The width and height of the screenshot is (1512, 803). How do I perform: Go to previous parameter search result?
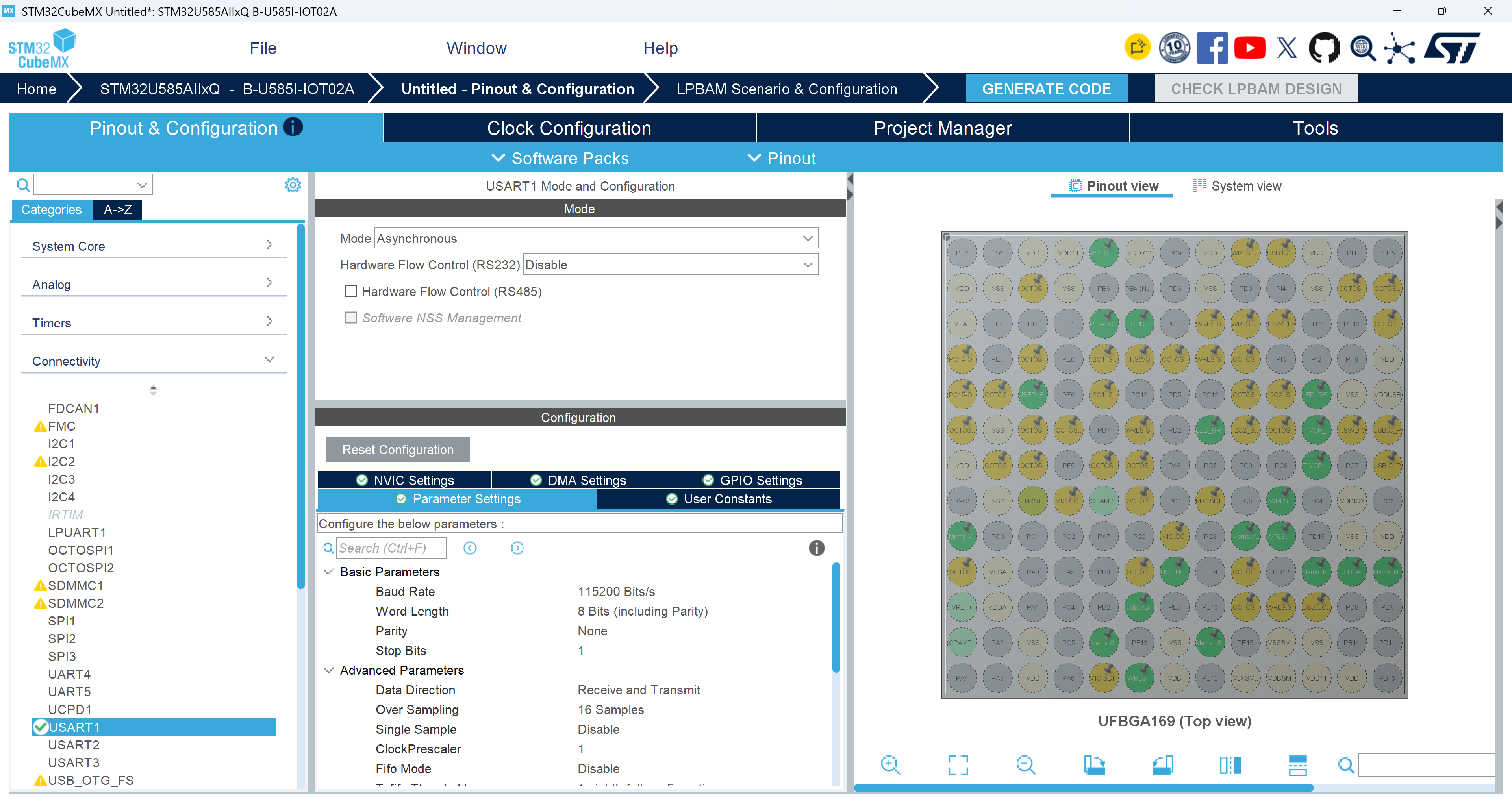pyautogui.click(x=470, y=548)
